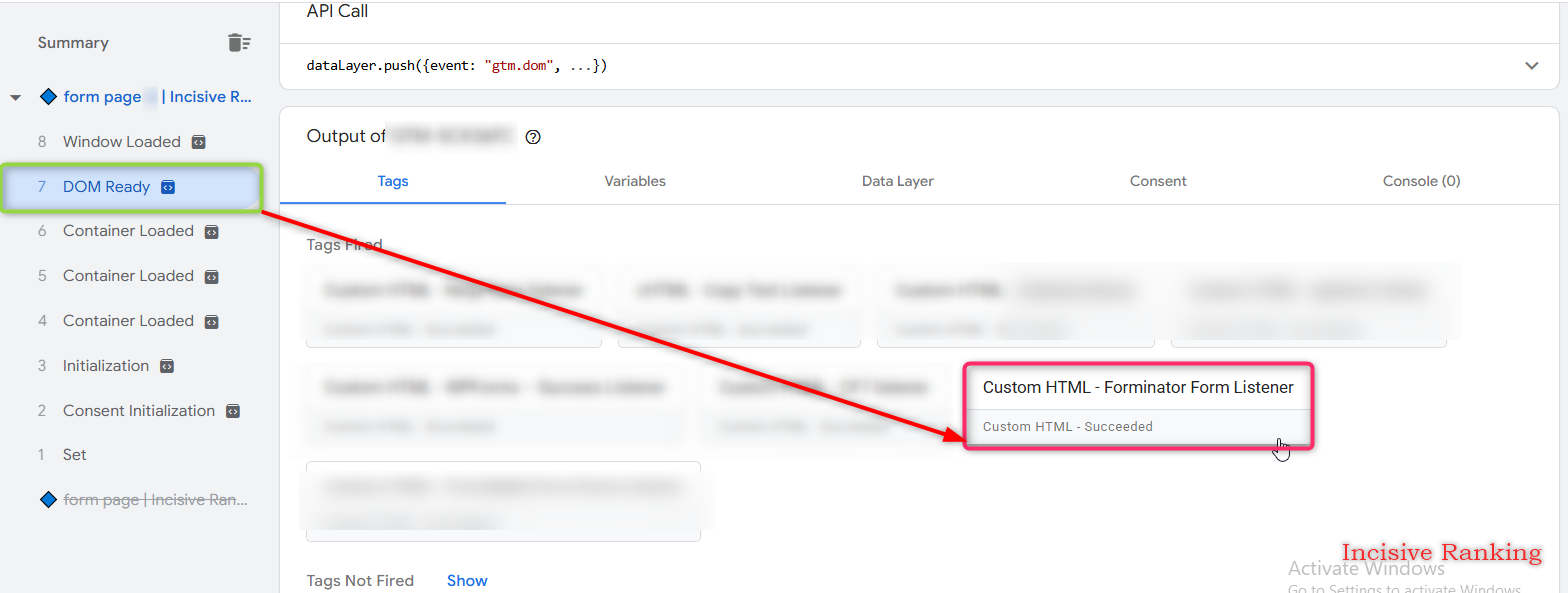
Task: Open the Summary view
Action: click(73, 43)
